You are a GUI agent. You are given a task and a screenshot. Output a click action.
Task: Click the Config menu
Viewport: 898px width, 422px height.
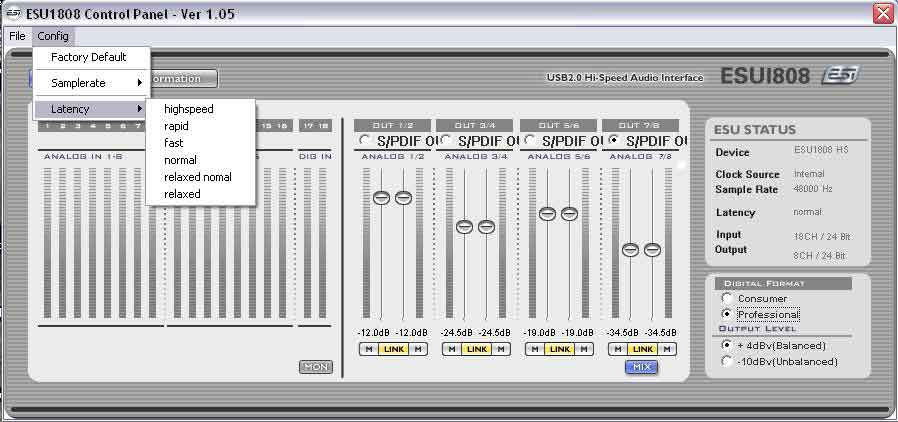pos(53,36)
